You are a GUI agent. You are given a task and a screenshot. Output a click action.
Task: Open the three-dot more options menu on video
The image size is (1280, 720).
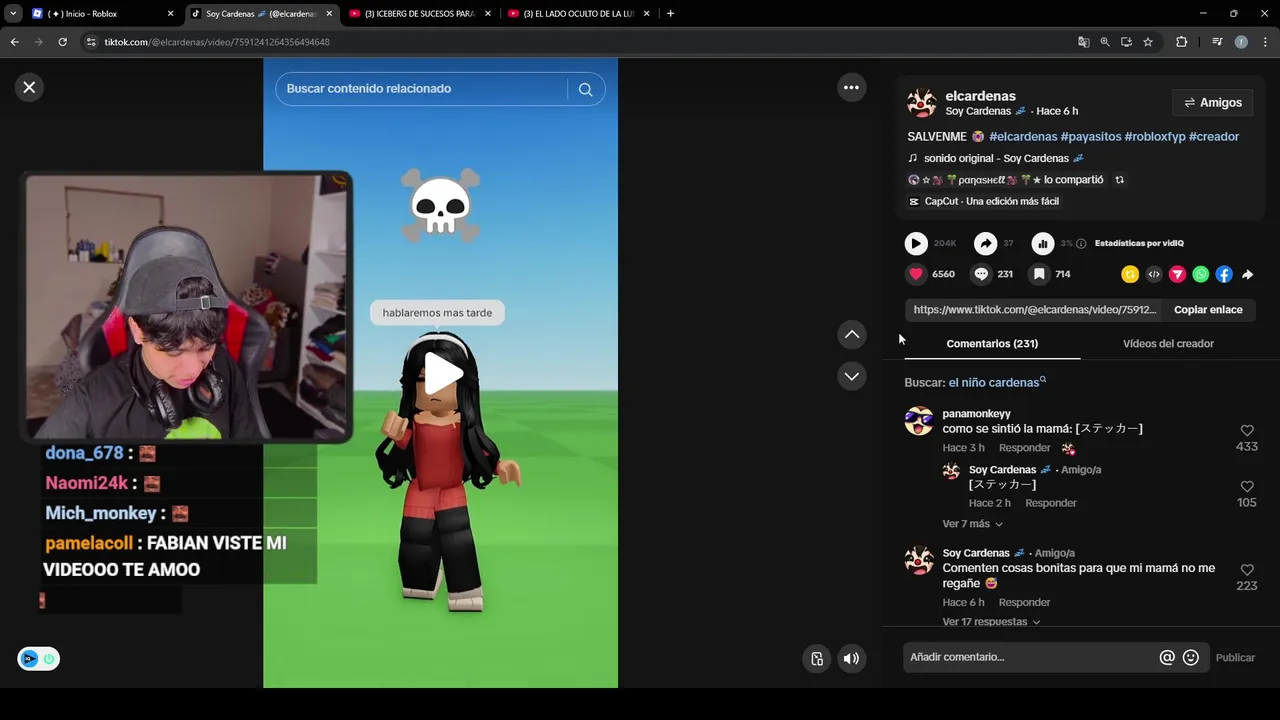click(x=851, y=88)
